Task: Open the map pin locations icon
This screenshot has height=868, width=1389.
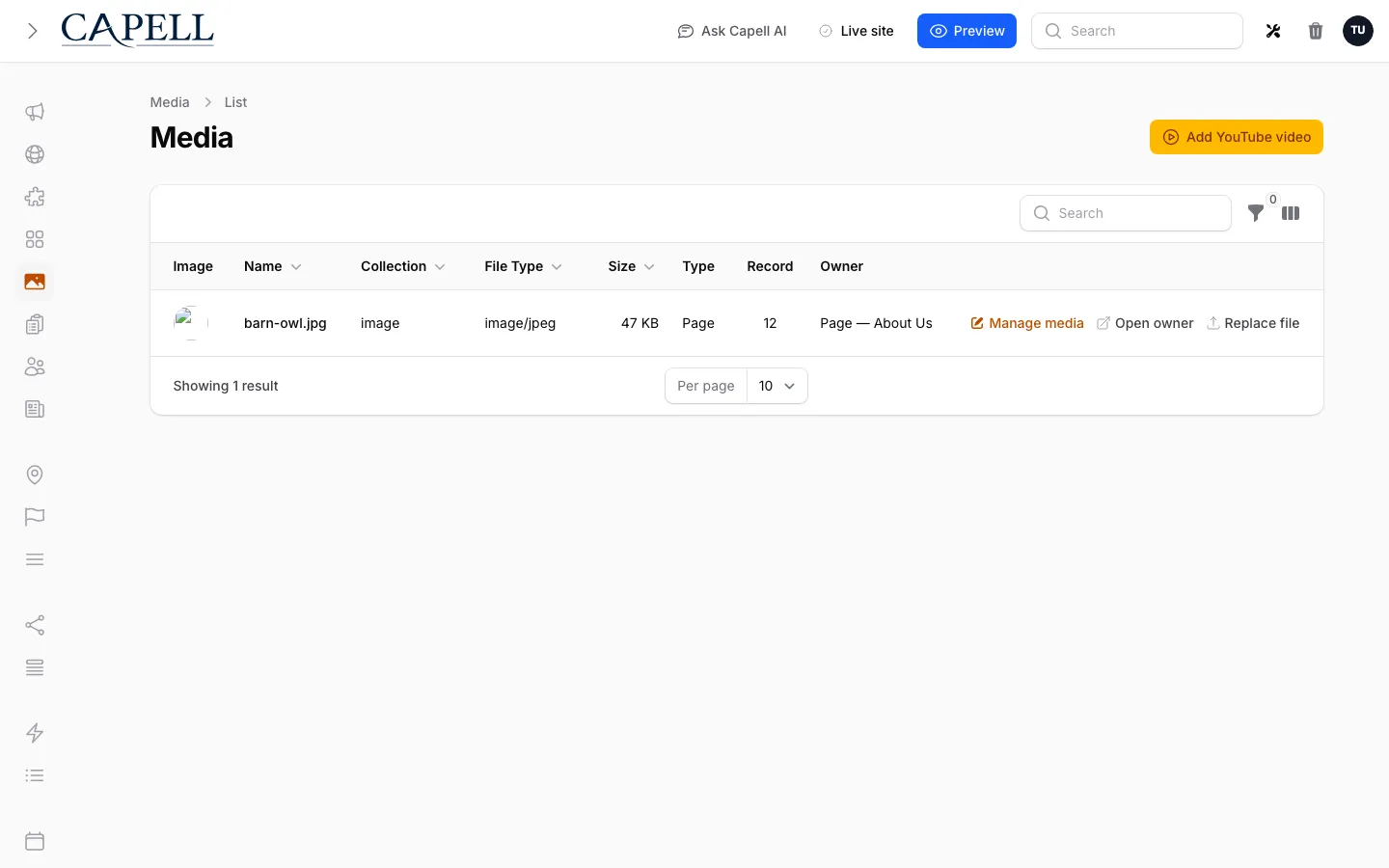Action: point(35,475)
